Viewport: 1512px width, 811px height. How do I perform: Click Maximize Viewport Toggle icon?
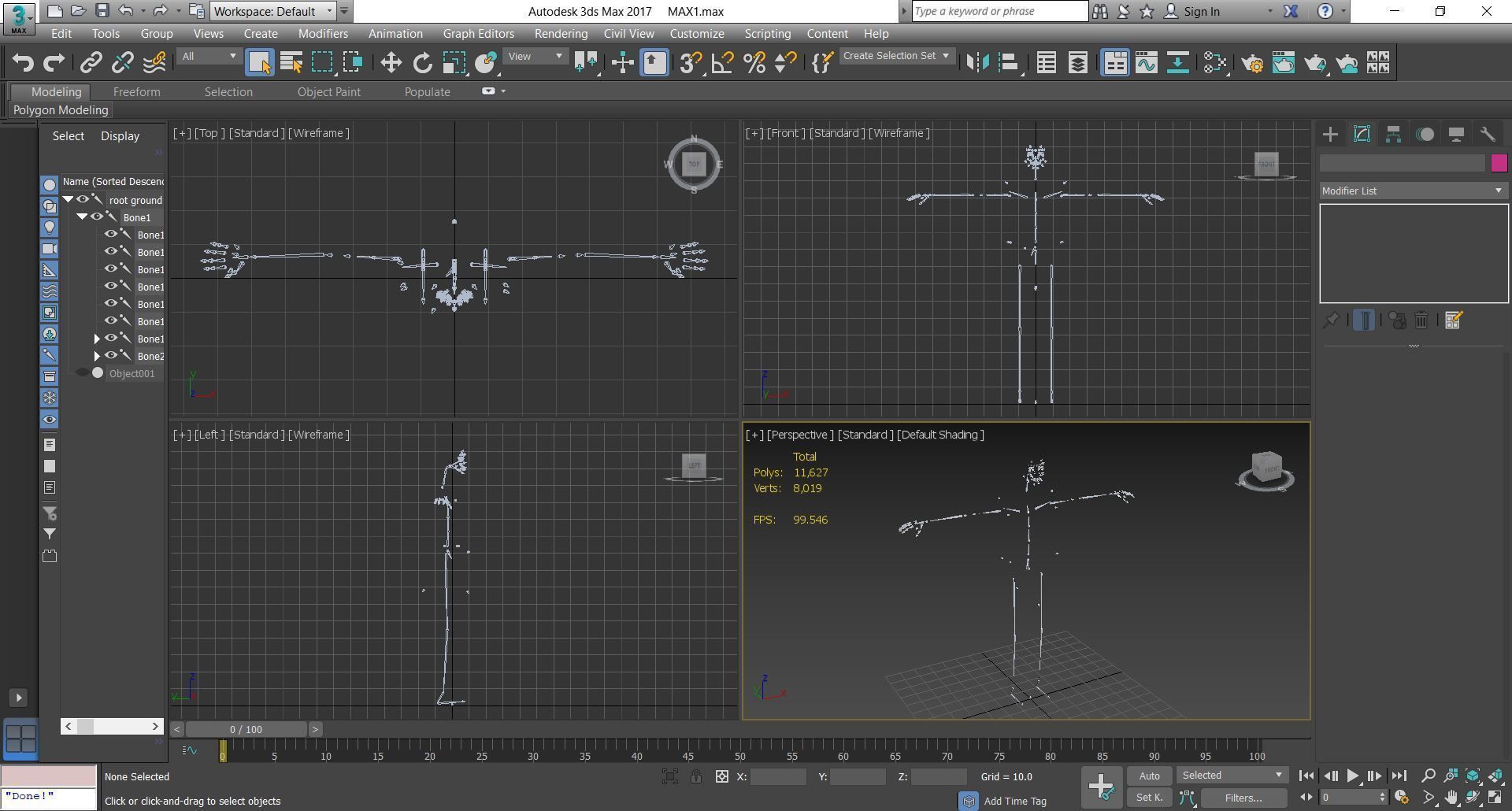(1495, 798)
